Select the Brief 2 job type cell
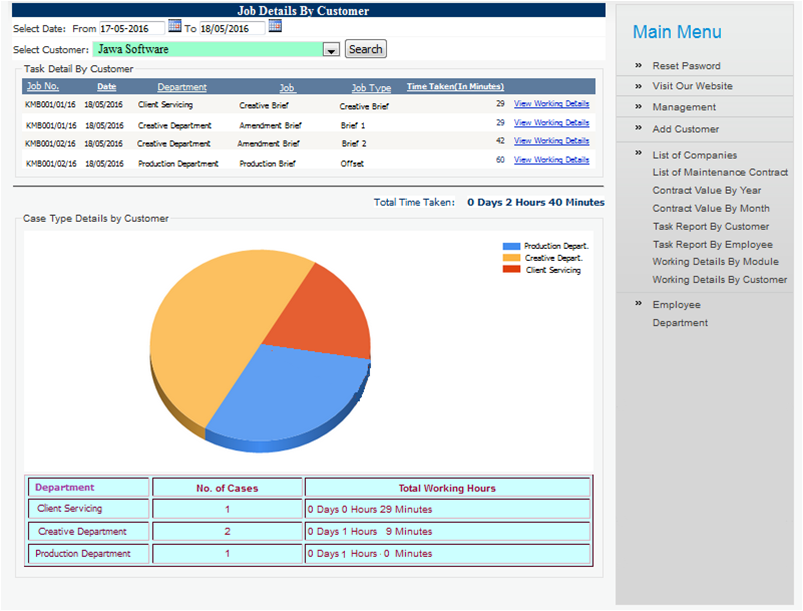Image resolution: width=803 pixels, height=611 pixels. [x=354, y=144]
